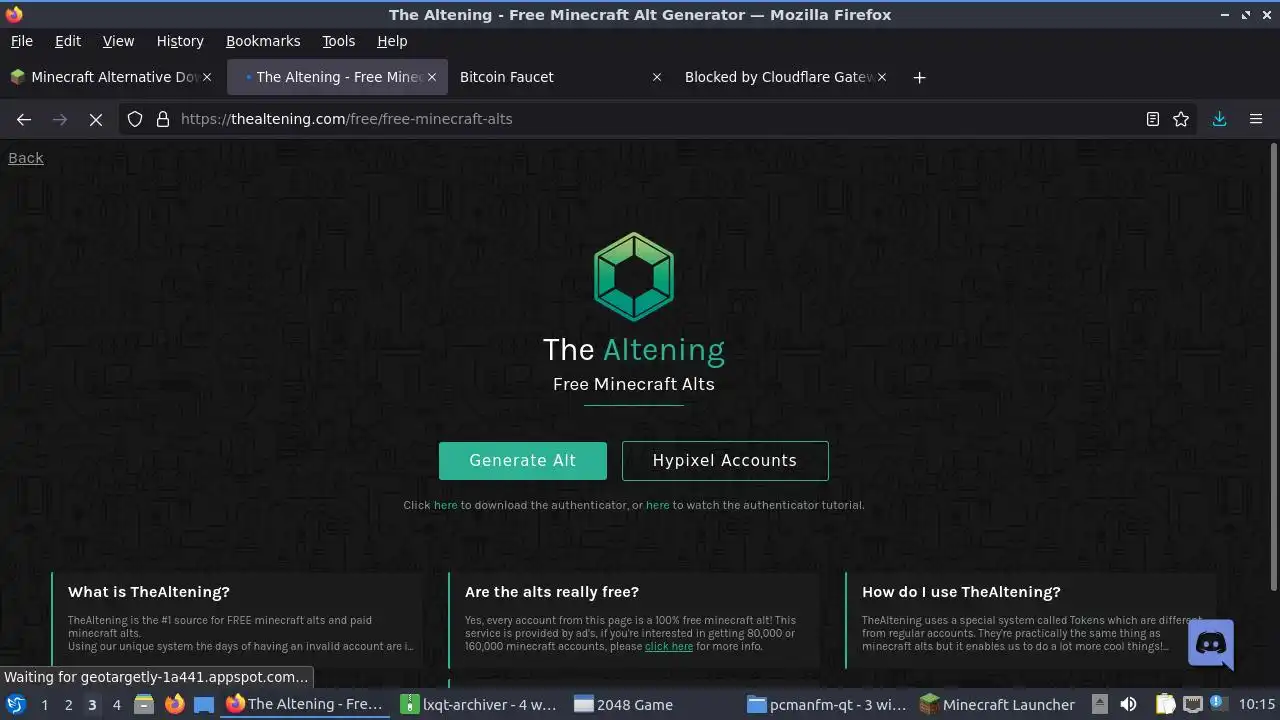
Task: Click The Altening hexagon logo
Action: point(634,277)
